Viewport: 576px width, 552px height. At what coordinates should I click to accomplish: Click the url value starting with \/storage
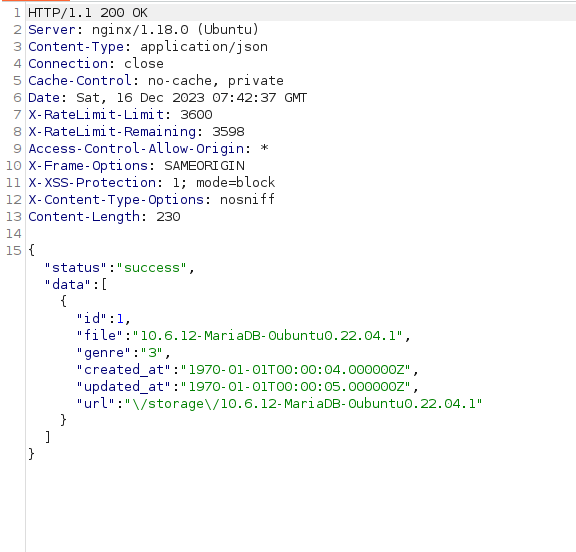click(x=303, y=403)
